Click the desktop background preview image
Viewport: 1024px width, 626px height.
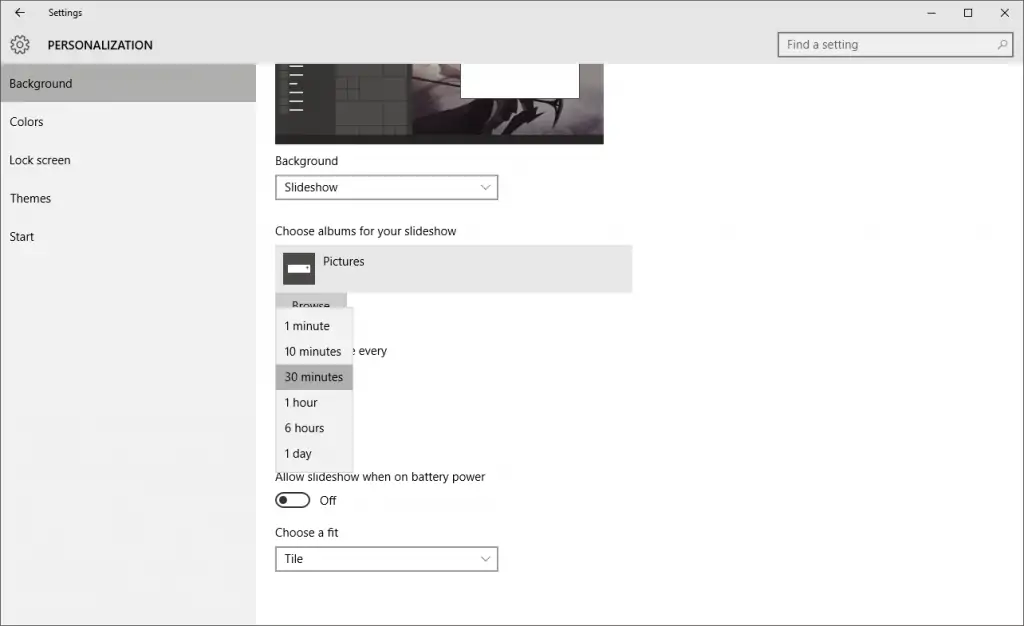tap(439, 104)
